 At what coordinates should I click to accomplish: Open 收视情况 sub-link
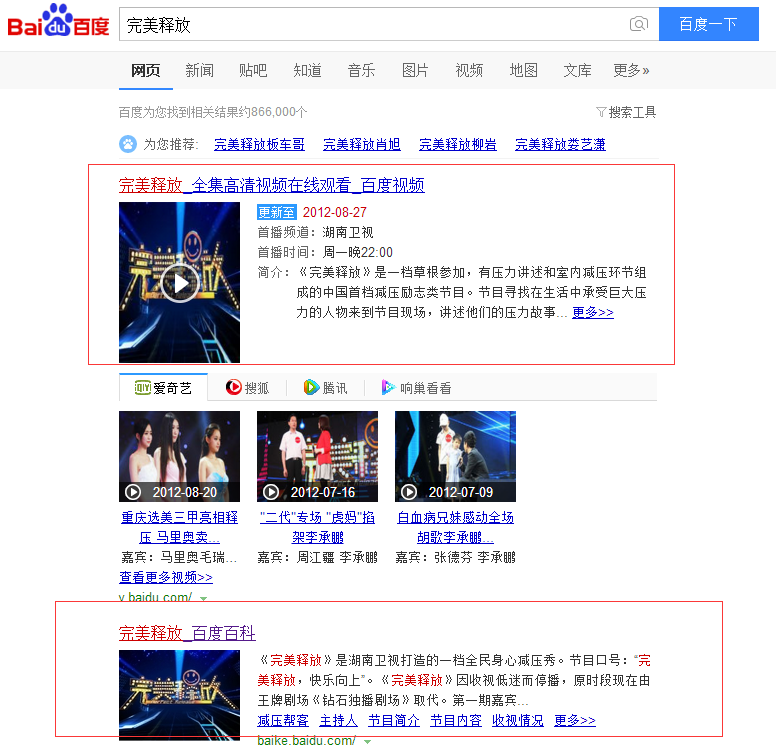click(518, 720)
